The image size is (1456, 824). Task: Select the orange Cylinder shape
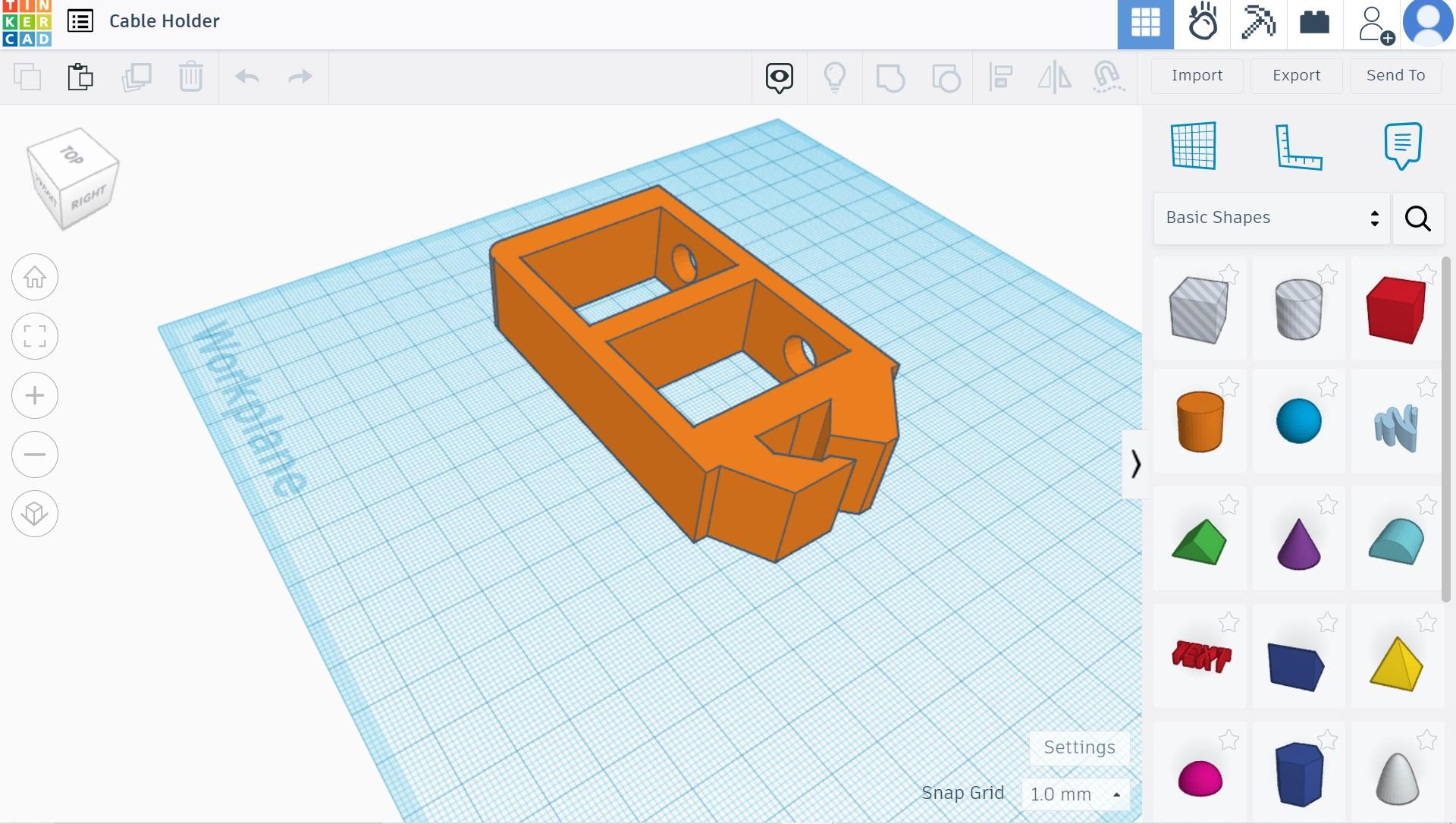1200,422
